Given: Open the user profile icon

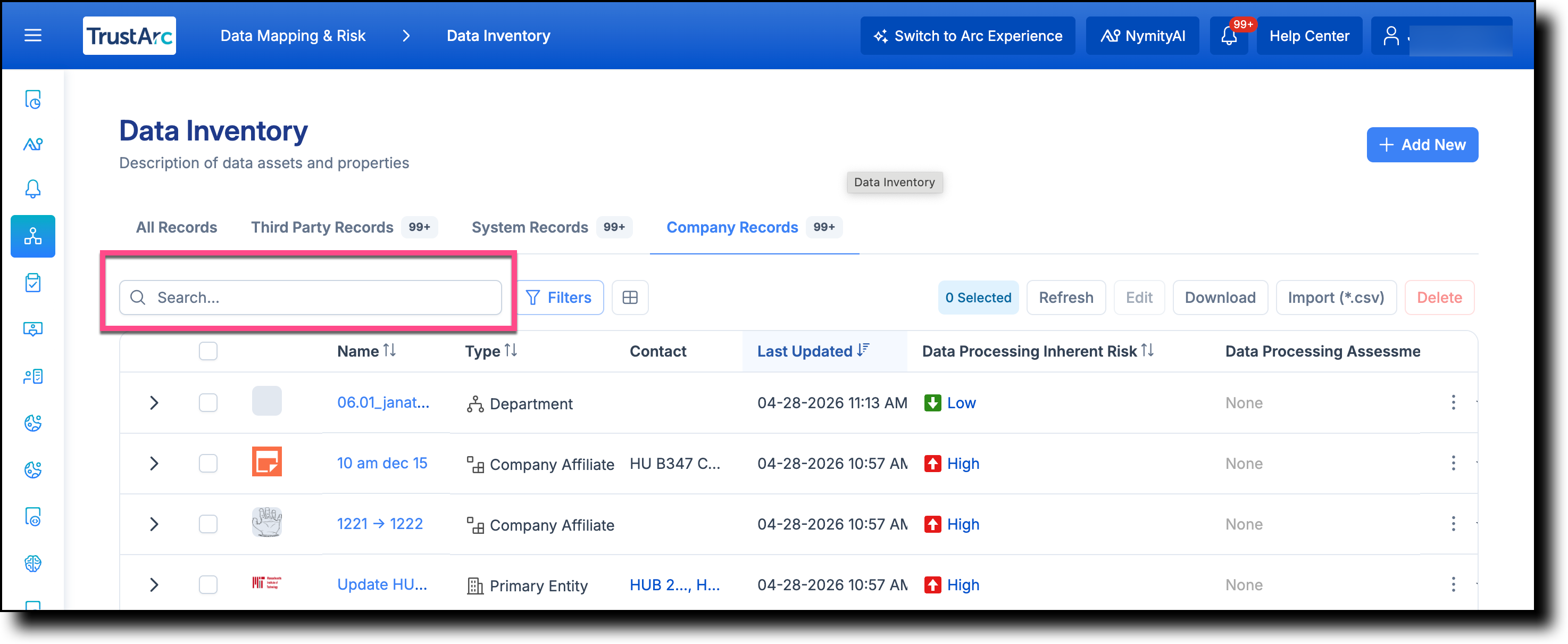Looking at the screenshot, I should click(1391, 35).
